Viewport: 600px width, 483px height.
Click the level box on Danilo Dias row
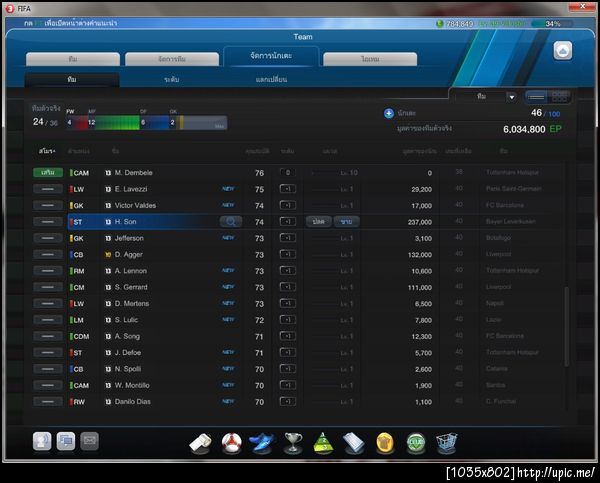click(288, 401)
